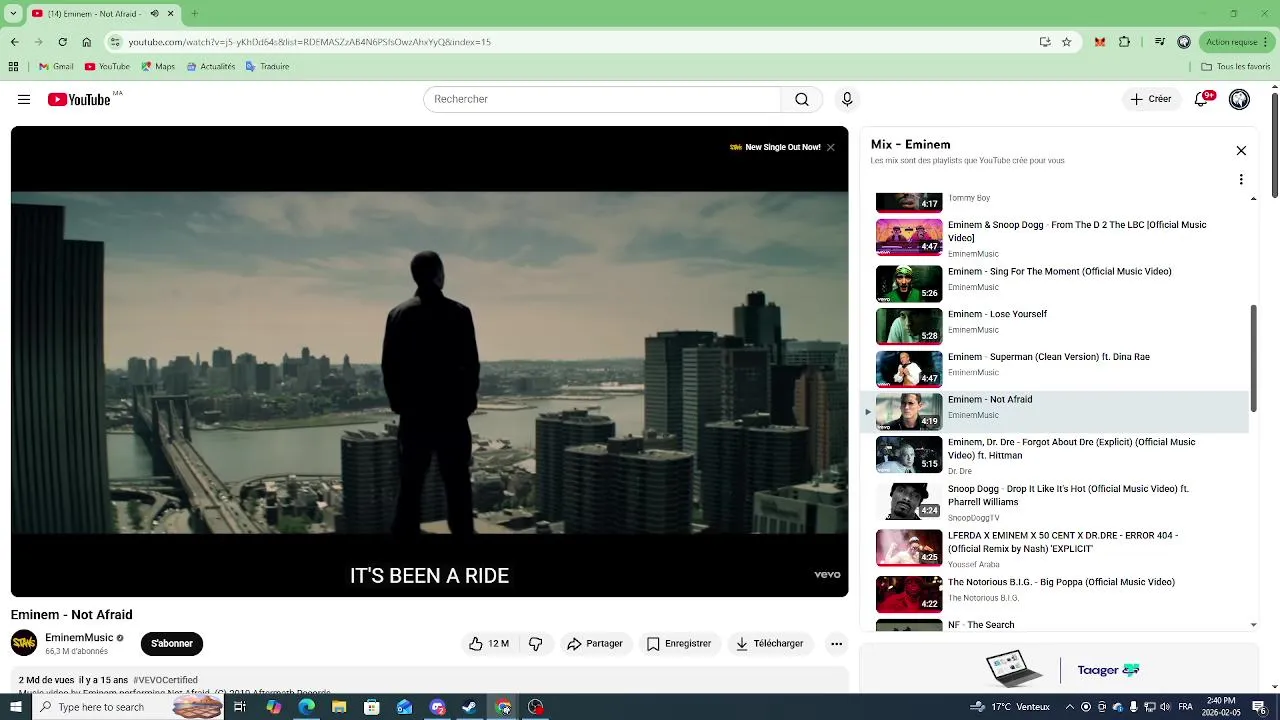Open EminemMusic channel avatar
1280x720 pixels.
click(x=24, y=643)
